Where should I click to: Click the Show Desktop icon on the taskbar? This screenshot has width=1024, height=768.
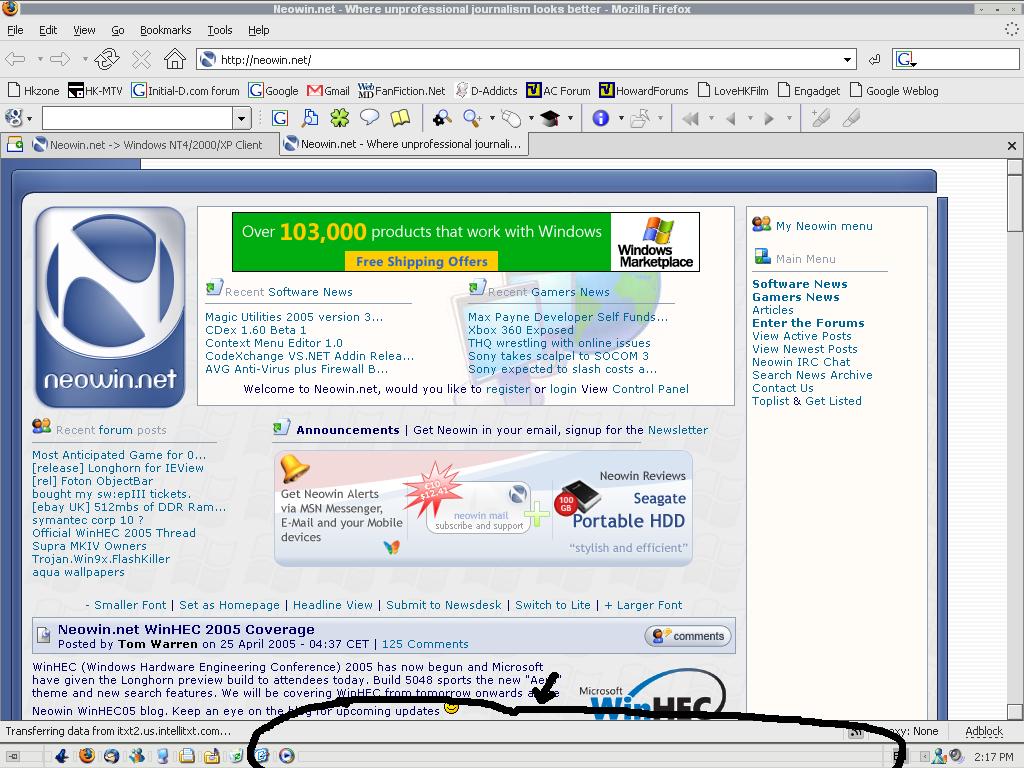(15, 756)
